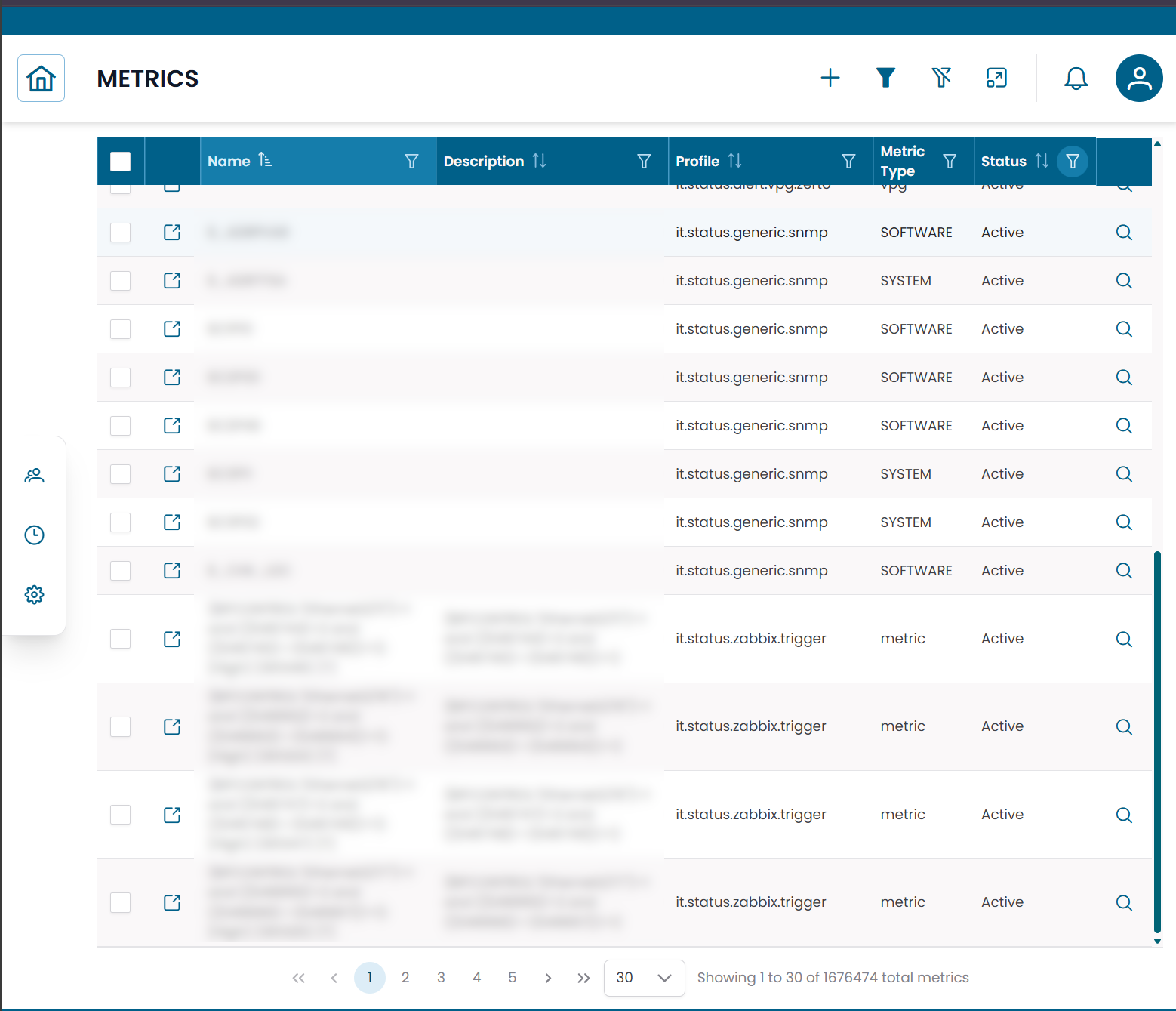This screenshot has height=1011, width=1176.
Task: Click the expand view icon
Action: (996, 78)
